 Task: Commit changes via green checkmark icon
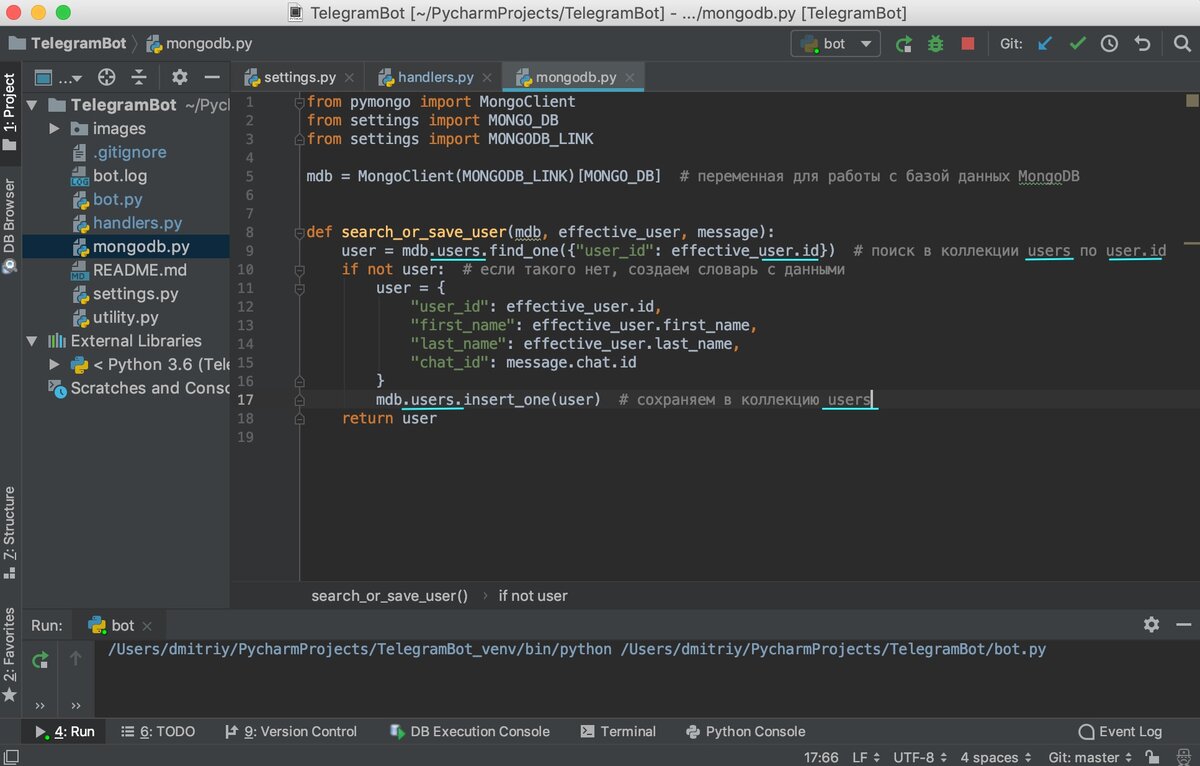(x=1076, y=43)
